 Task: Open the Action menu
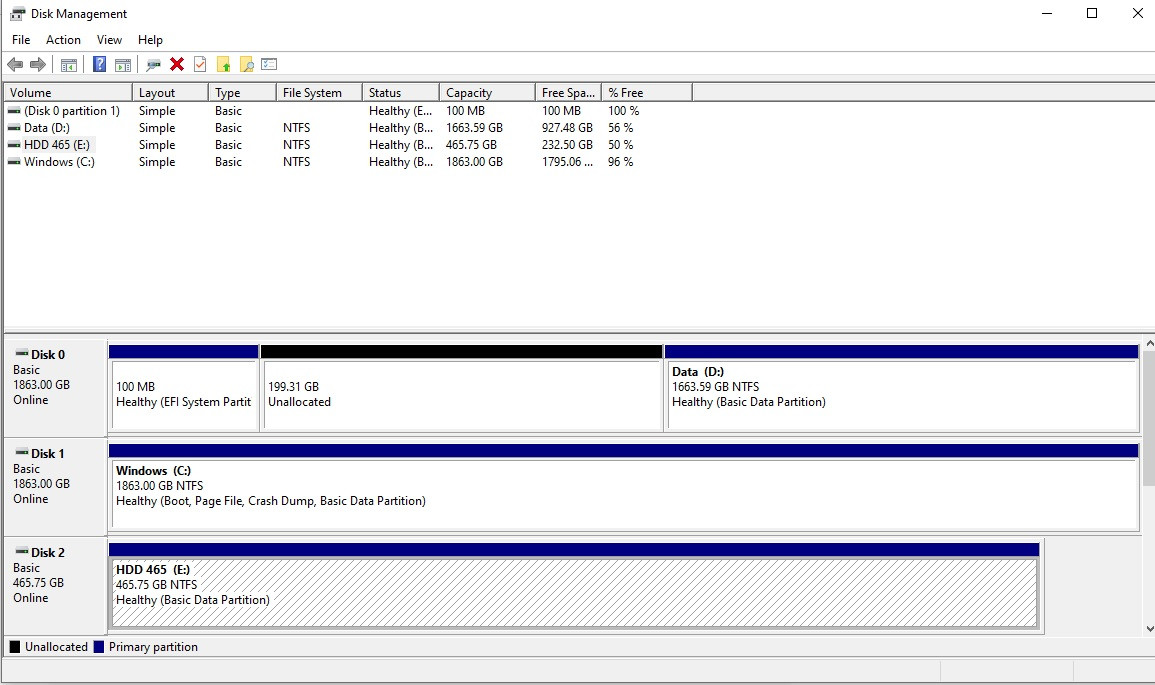63,40
